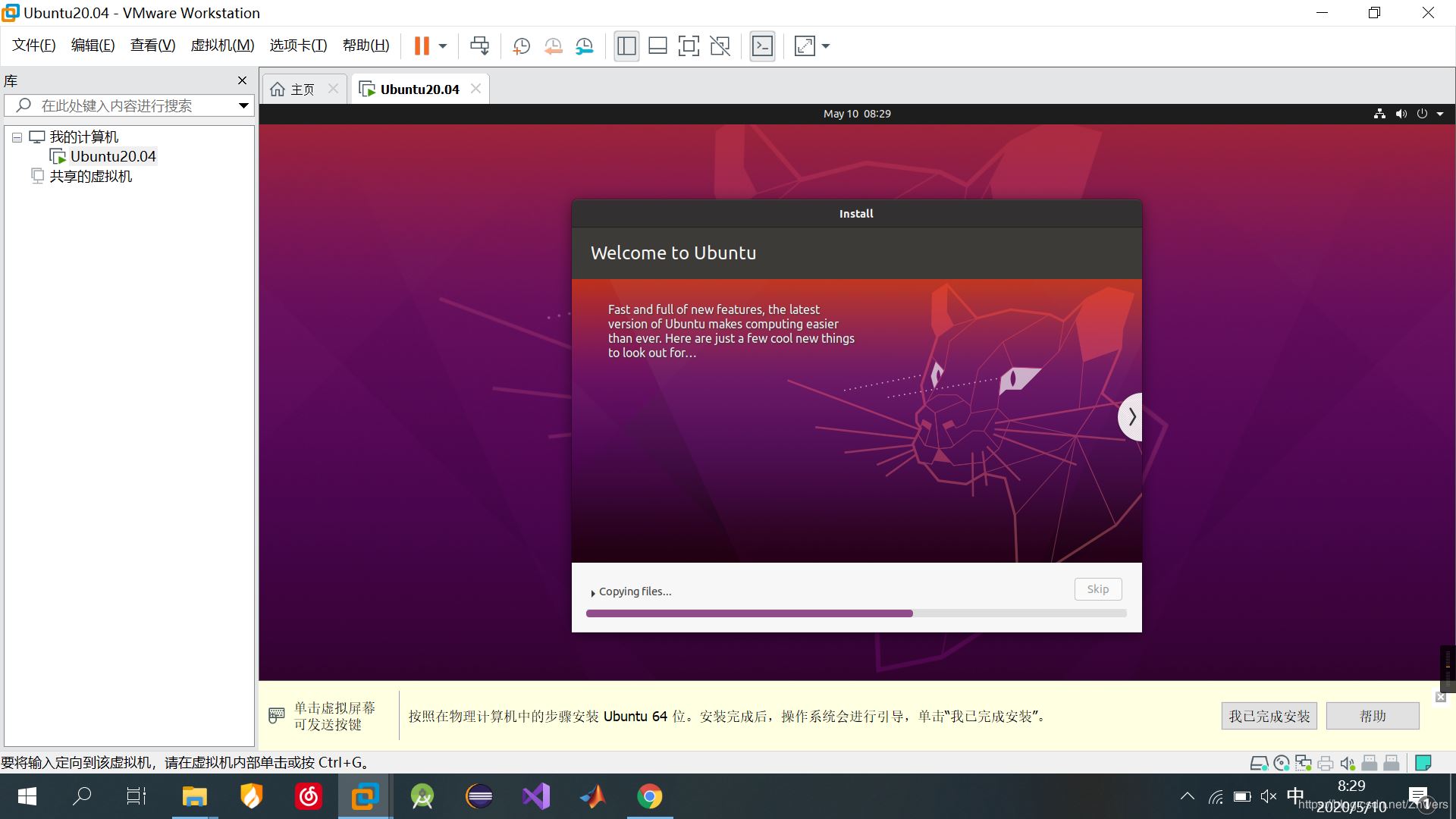The height and width of the screenshot is (819, 1456).
Task: Collapse the 我的计算机 tree node
Action: point(17,138)
